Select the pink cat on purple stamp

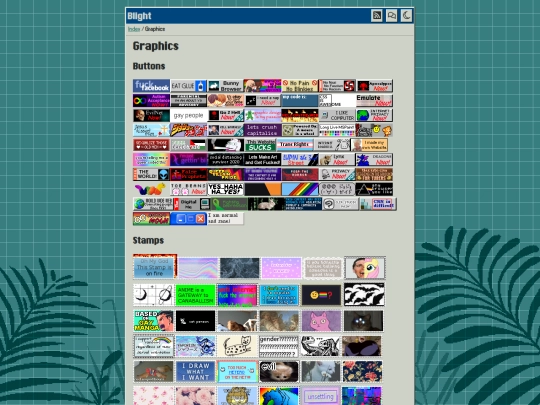[321, 321]
